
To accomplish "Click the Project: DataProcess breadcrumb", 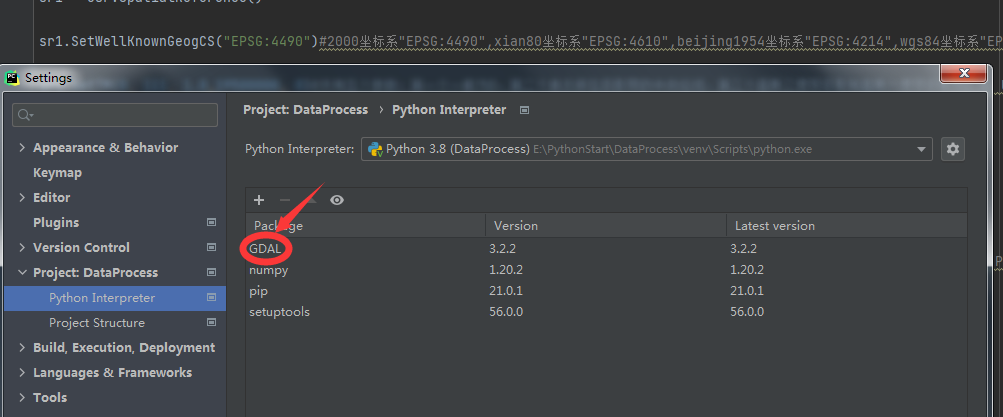I will tap(306, 110).
